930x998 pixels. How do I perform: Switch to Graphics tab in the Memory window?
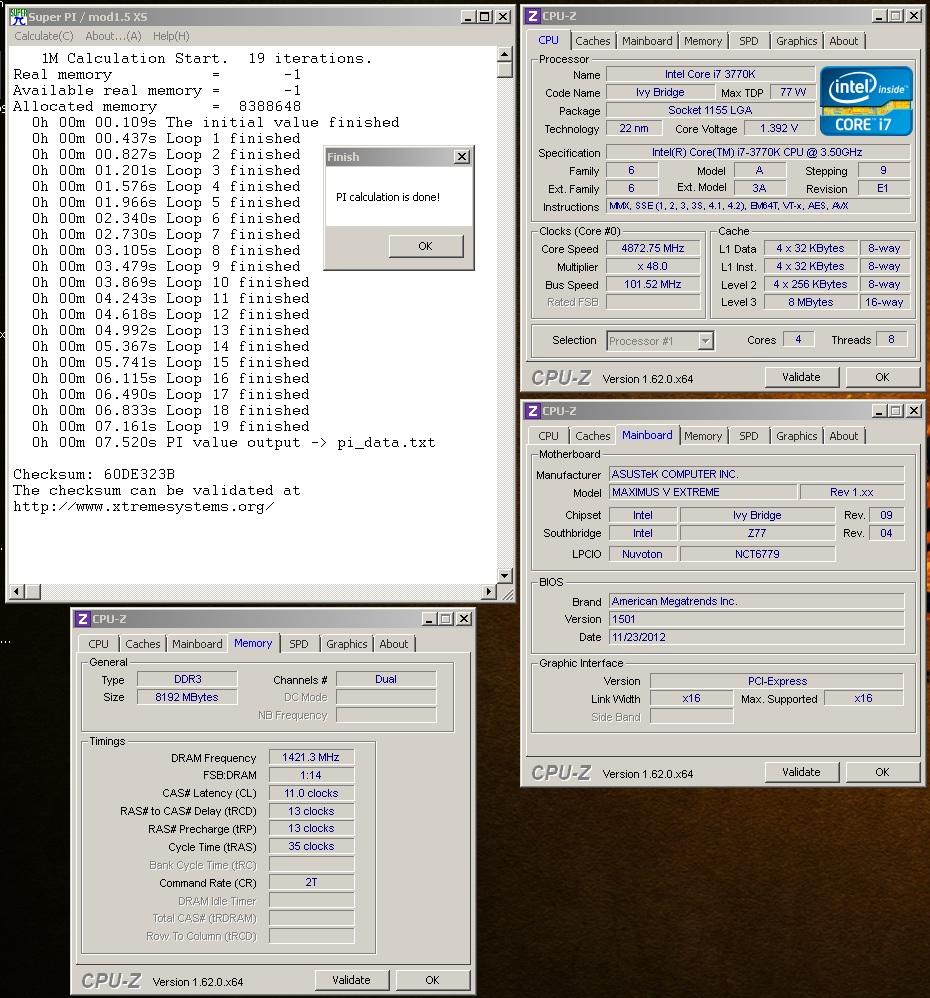point(346,644)
